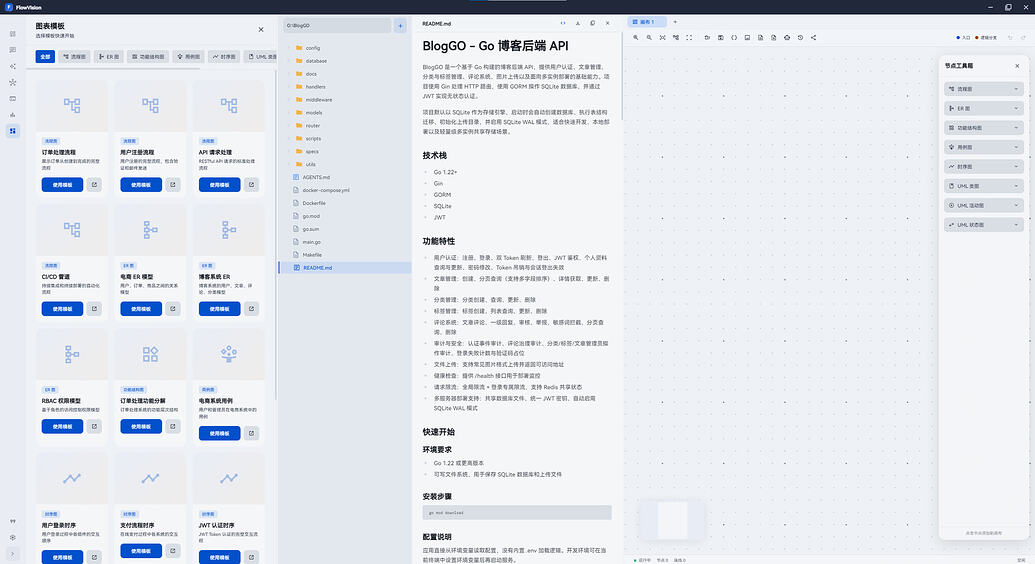Open preview icon for API 请求处理 template
Viewport: 1035px width, 564px height.
pos(251,185)
